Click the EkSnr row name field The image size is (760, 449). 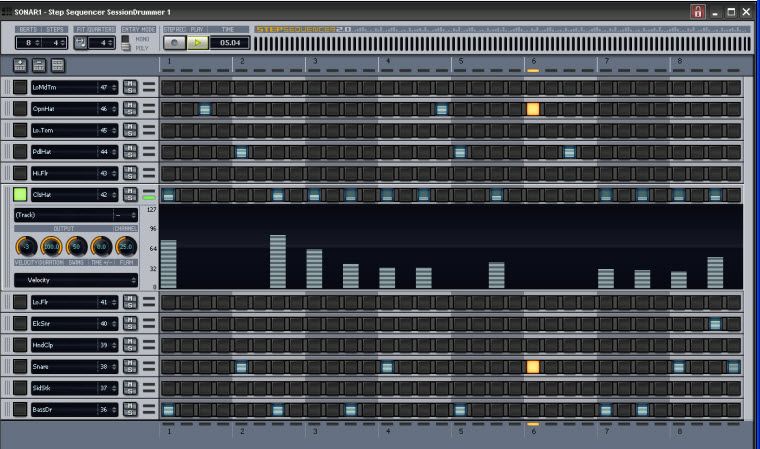pos(64,323)
